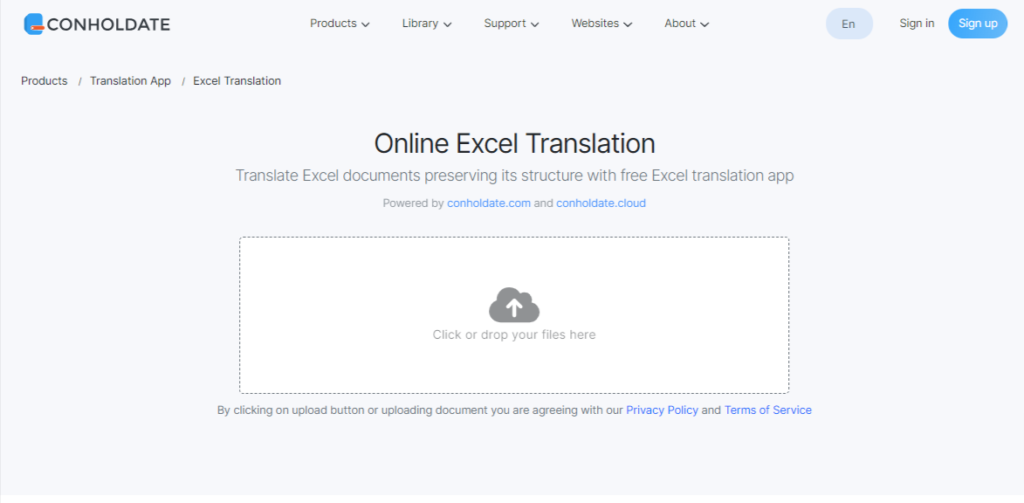Open the En language selector

tap(848, 24)
